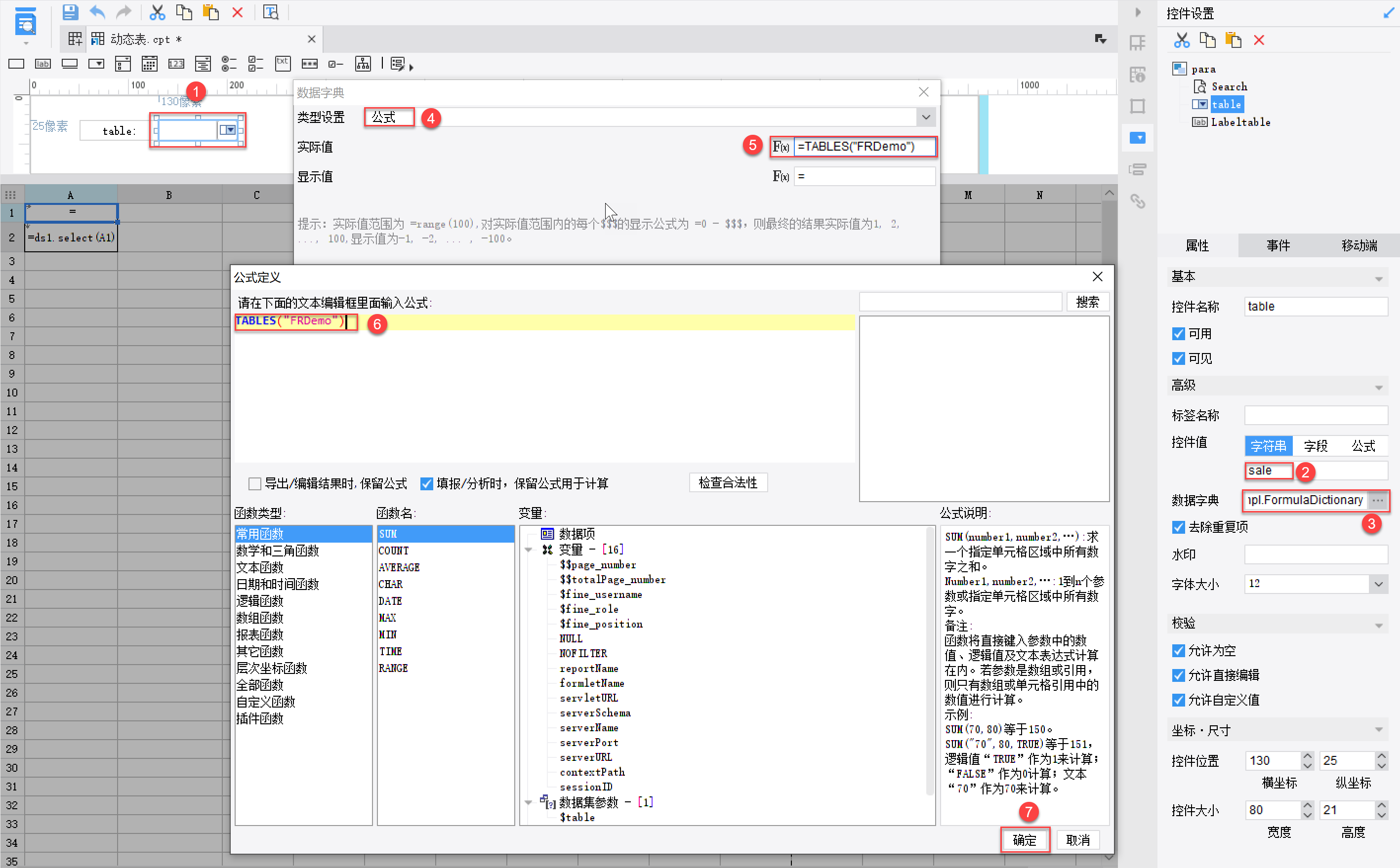Click the Cut scissors icon in main toolbar

[x=157, y=12]
